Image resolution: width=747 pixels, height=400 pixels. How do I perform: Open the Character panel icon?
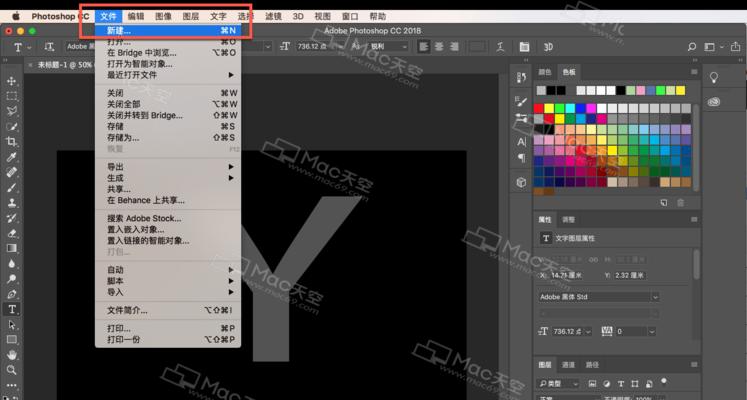(521, 142)
